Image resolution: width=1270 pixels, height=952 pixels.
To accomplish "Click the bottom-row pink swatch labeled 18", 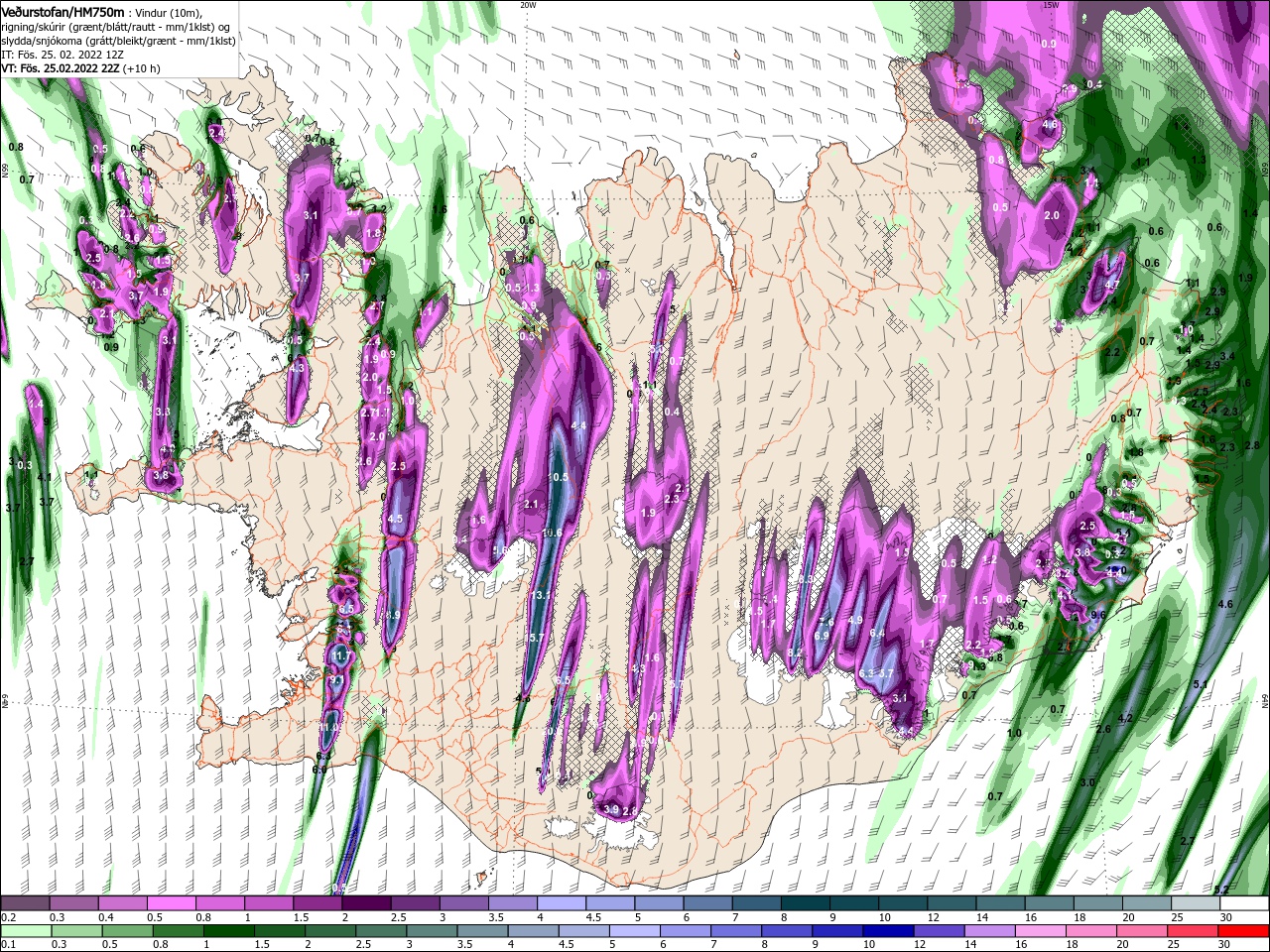I will [x=1089, y=931].
